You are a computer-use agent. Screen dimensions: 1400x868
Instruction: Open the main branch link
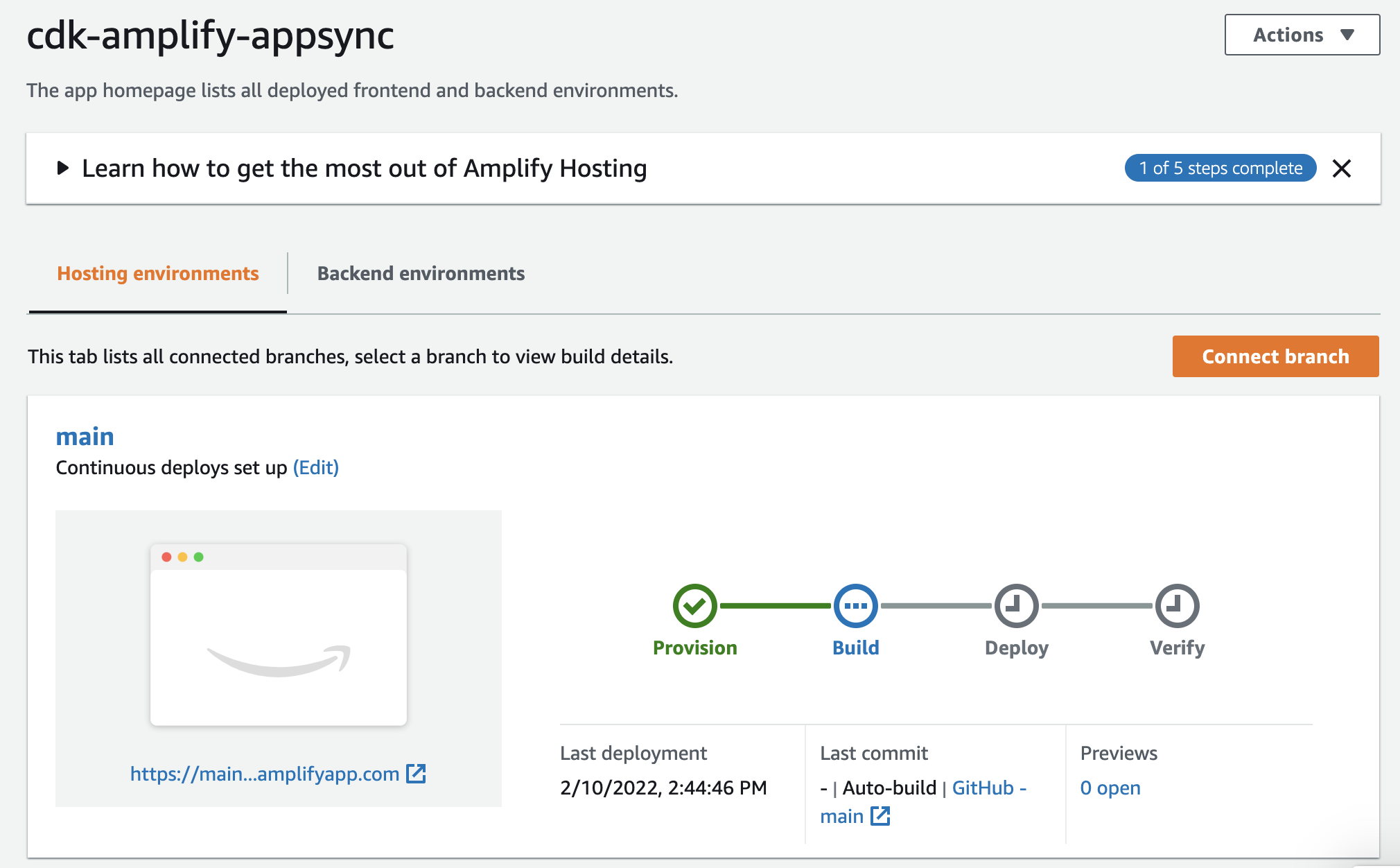pos(85,436)
